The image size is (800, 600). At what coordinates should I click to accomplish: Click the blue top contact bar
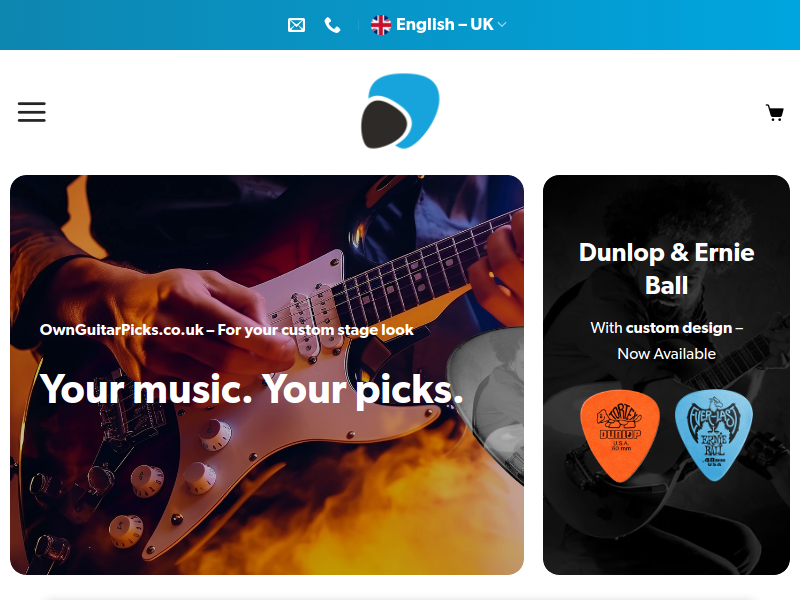tap(400, 25)
